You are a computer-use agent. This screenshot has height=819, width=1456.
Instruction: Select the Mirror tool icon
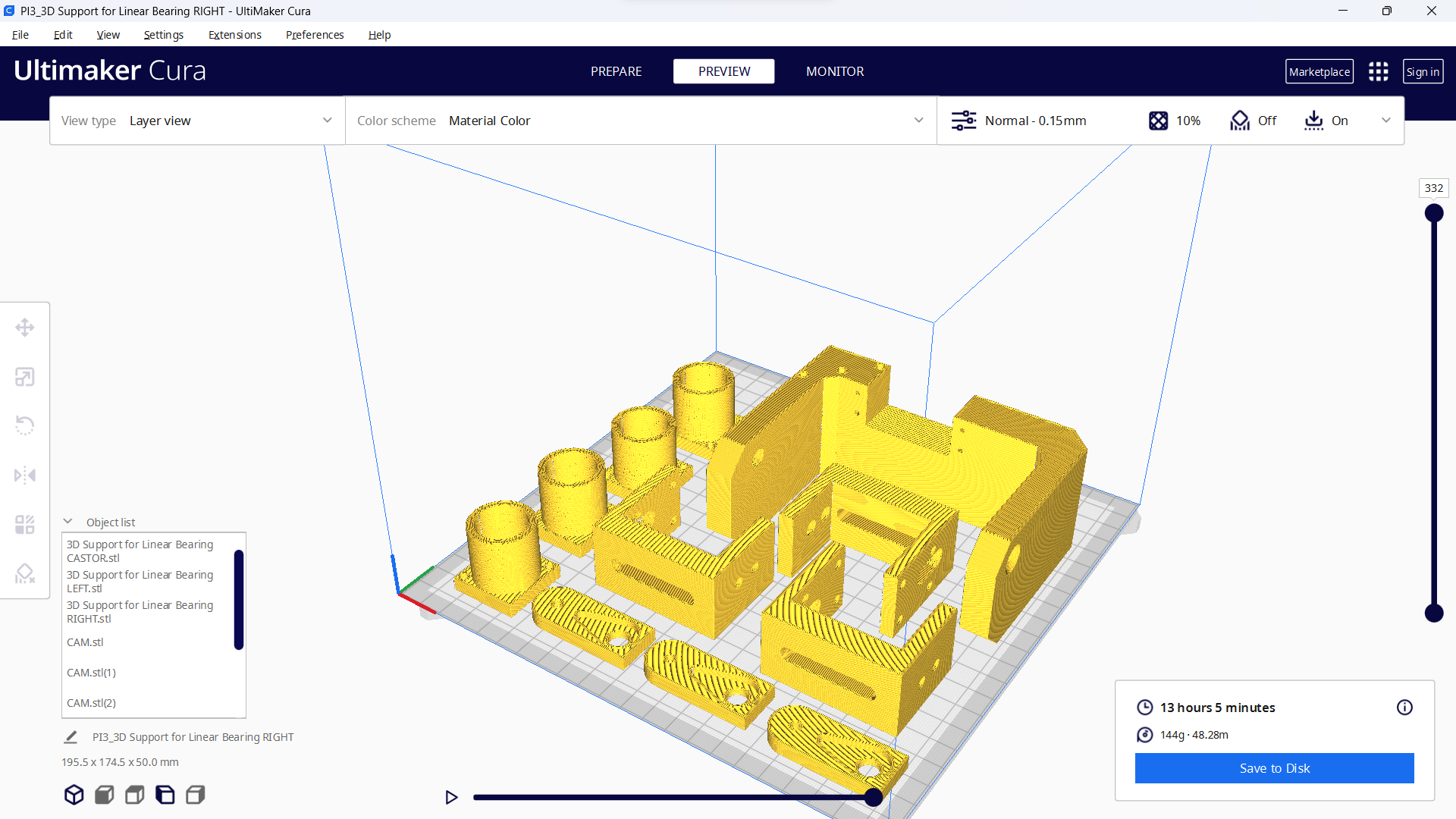(x=25, y=475)
